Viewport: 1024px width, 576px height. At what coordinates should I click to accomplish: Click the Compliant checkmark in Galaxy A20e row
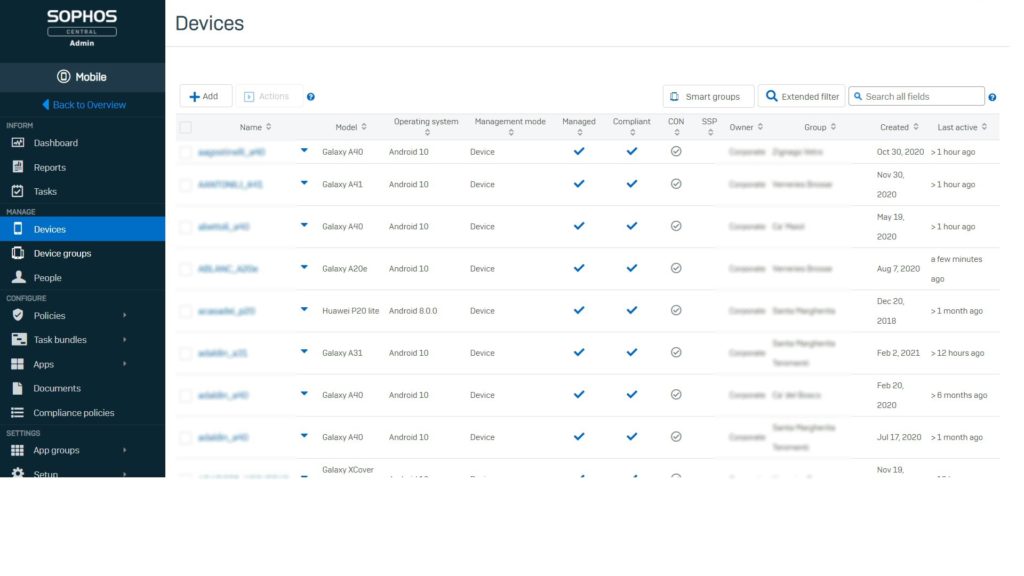pyautogui.click(x=632, y=268)
